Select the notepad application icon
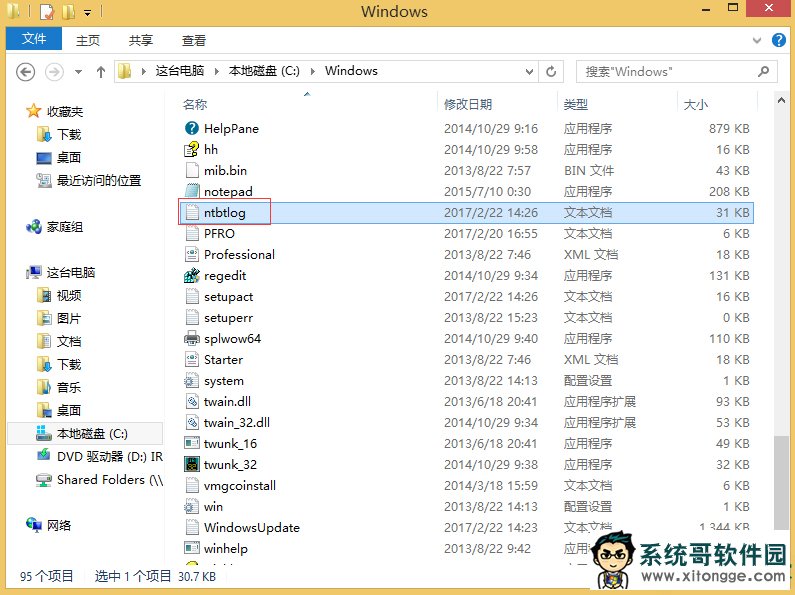Viewport: 795px width, 595px height. point(192,191)
